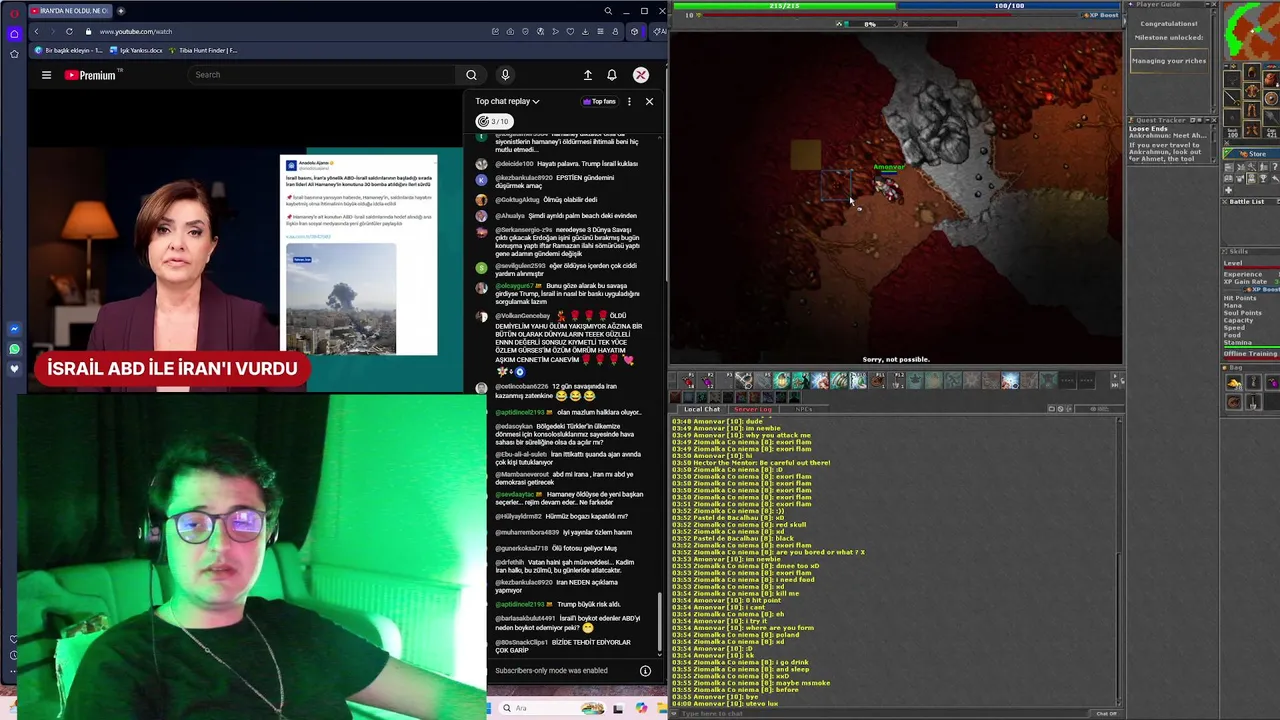Screen dimensions: 1280x720
Task: Click the game minimap
Action: (1252, 30)
